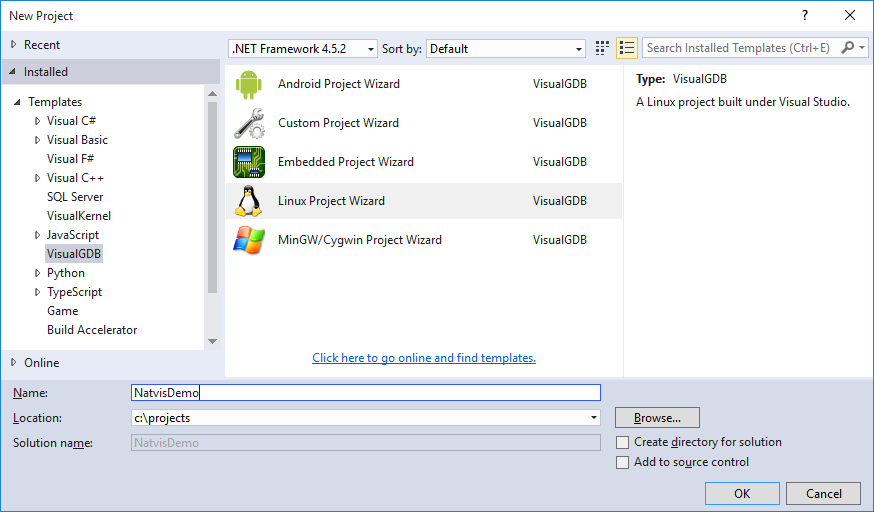Image resolution: width=874 pixels, height=512 pixels.
Task: Click the Visual Basic label
Action: [77, 140]
